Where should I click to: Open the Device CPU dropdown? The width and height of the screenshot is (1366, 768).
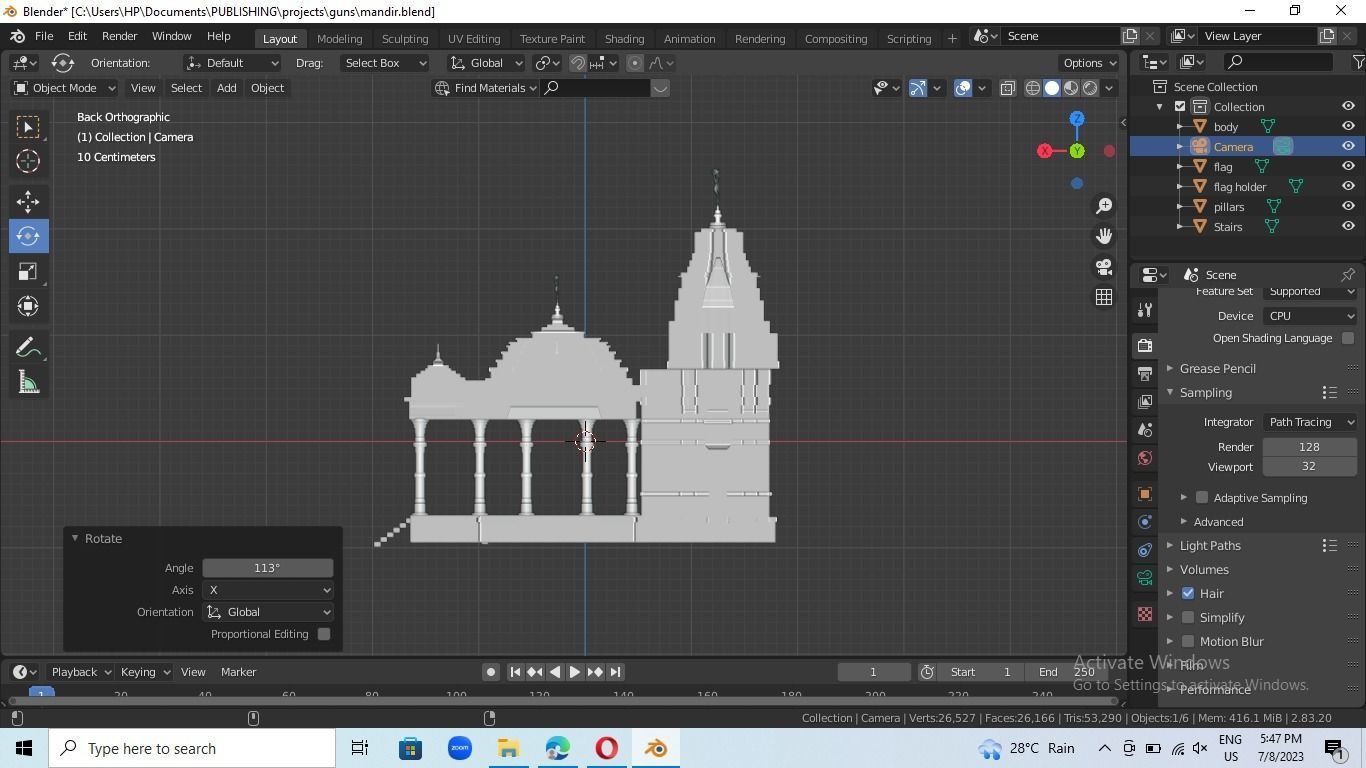[1310, 316]
